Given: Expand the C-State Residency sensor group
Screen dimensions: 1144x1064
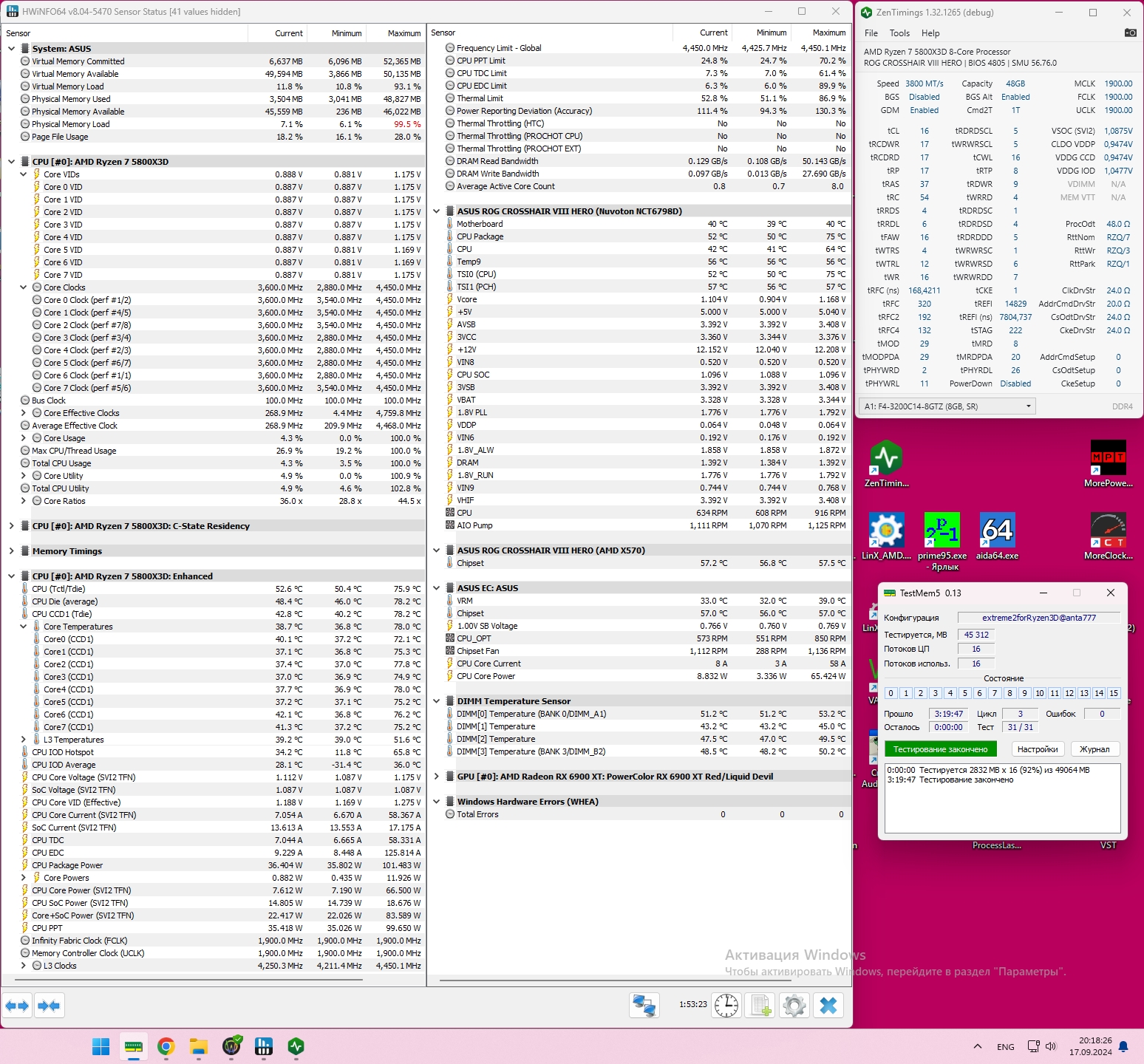Looking at the screenshot, I should (11, 526).
